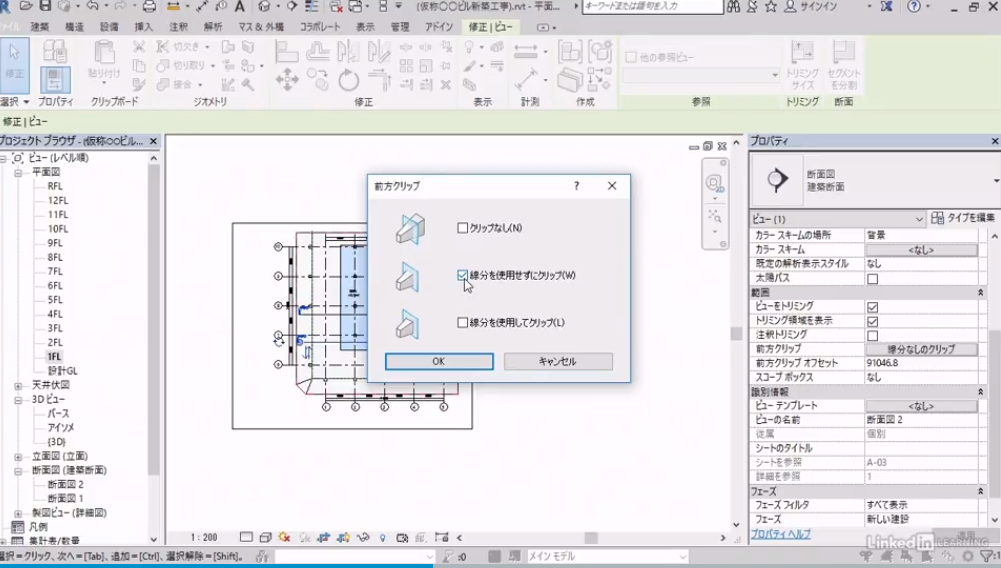Image resolution: width=1001 pixels, height=568 pixels.
Task: Check '線分を使用してクリップ(L)' option
Action: (x=462, y=323)
